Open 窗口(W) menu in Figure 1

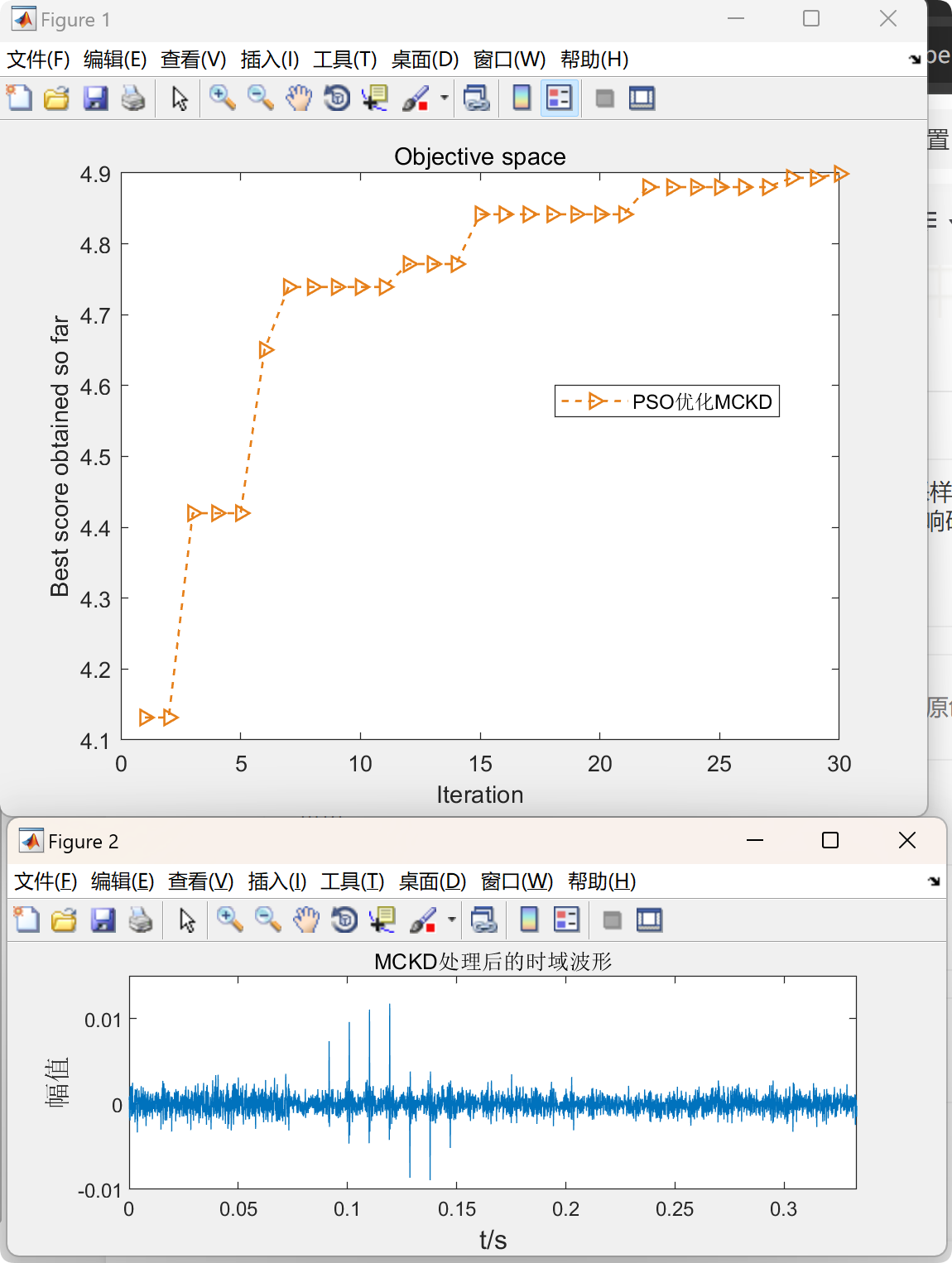tap(509, 60)
